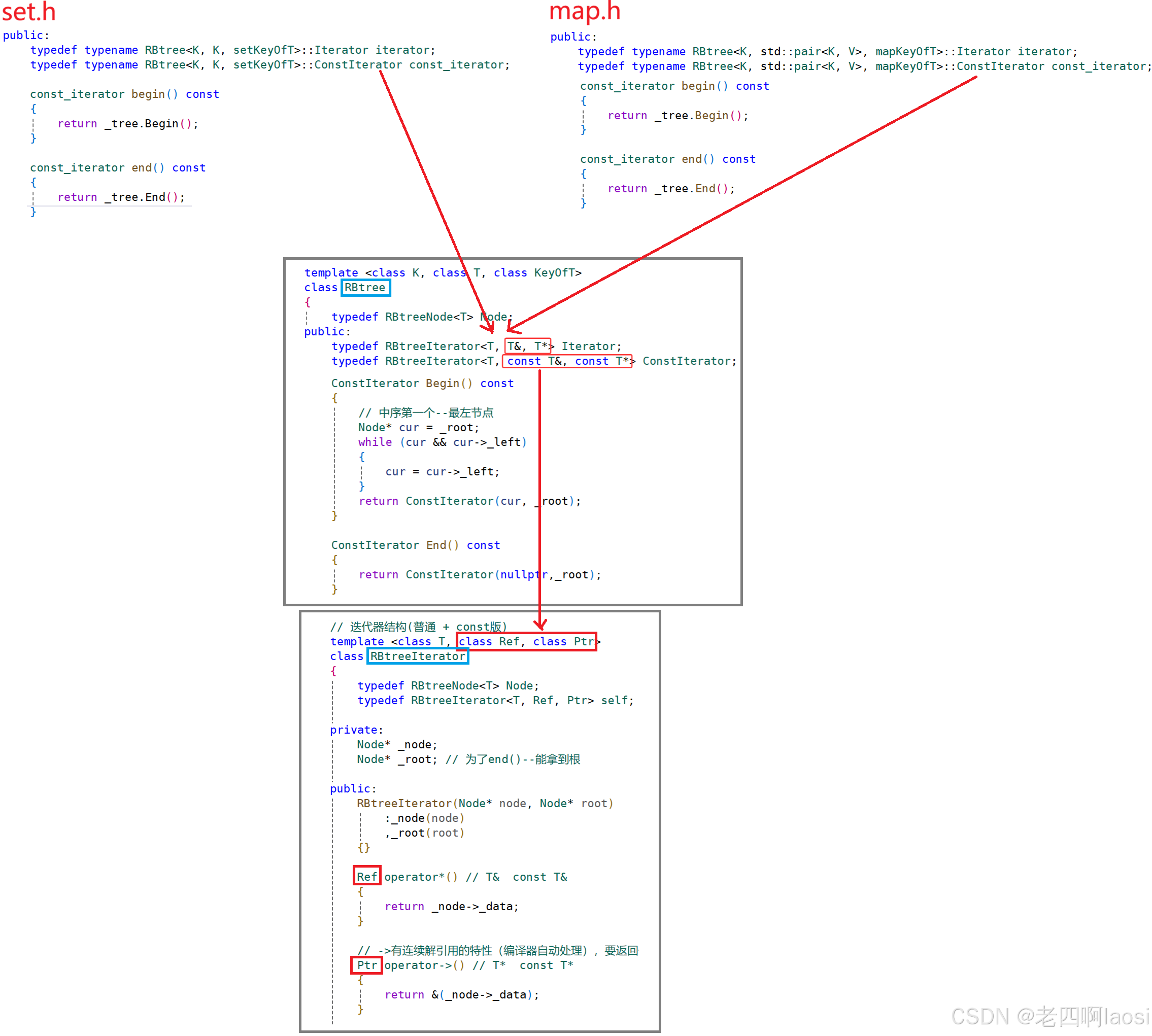Viewport: 1152px width, 1036px height.
Task: Click return _tree.Begin() in map.h
Action: click(x=677, y=116)
